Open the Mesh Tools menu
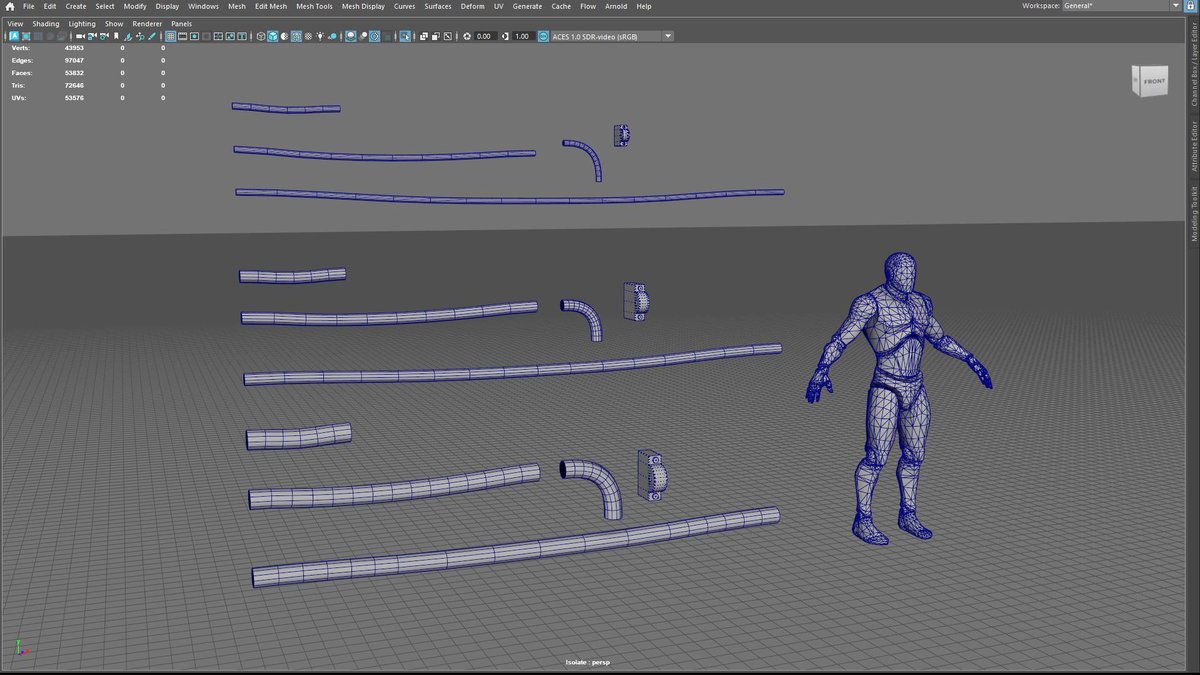Screen dimensions: 1200x675 (314, 6)
